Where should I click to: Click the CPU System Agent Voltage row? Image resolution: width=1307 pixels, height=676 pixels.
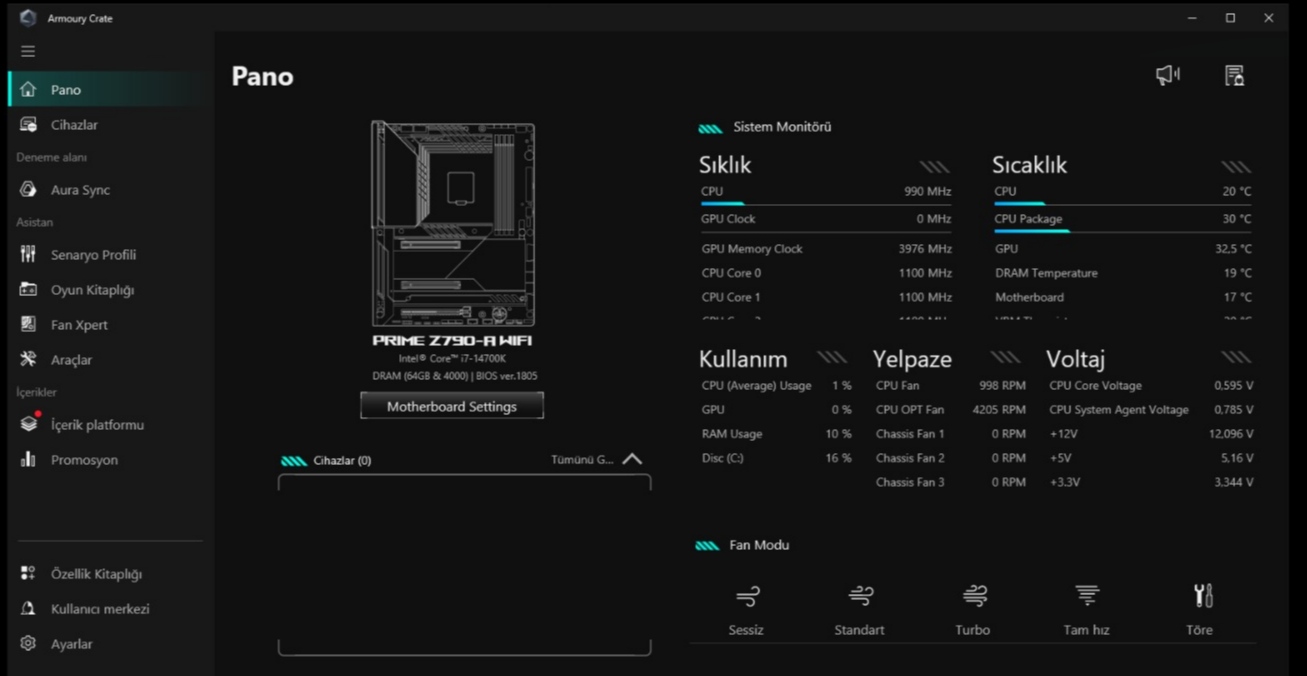pos(1151,409)
